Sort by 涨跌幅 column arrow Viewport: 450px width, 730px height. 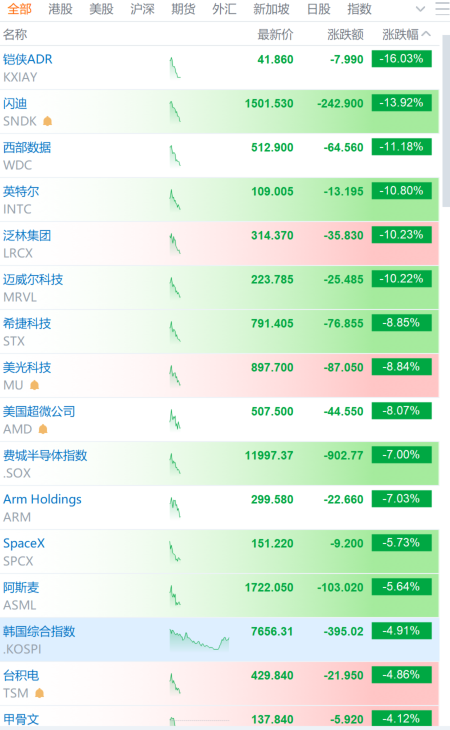[426, 34]
